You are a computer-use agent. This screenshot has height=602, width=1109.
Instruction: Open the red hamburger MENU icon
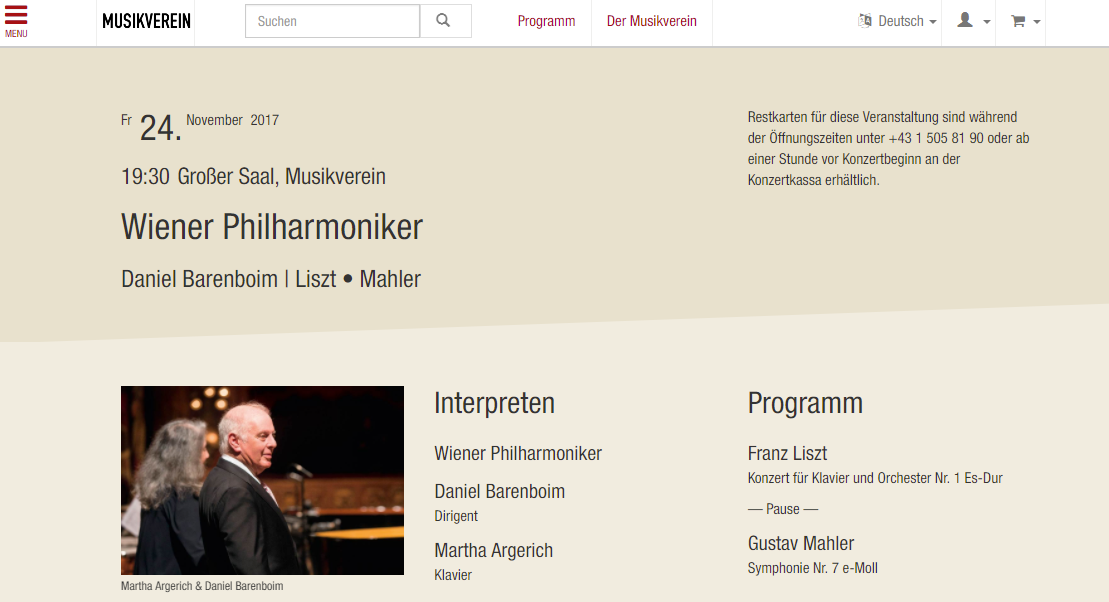[16, 21]
